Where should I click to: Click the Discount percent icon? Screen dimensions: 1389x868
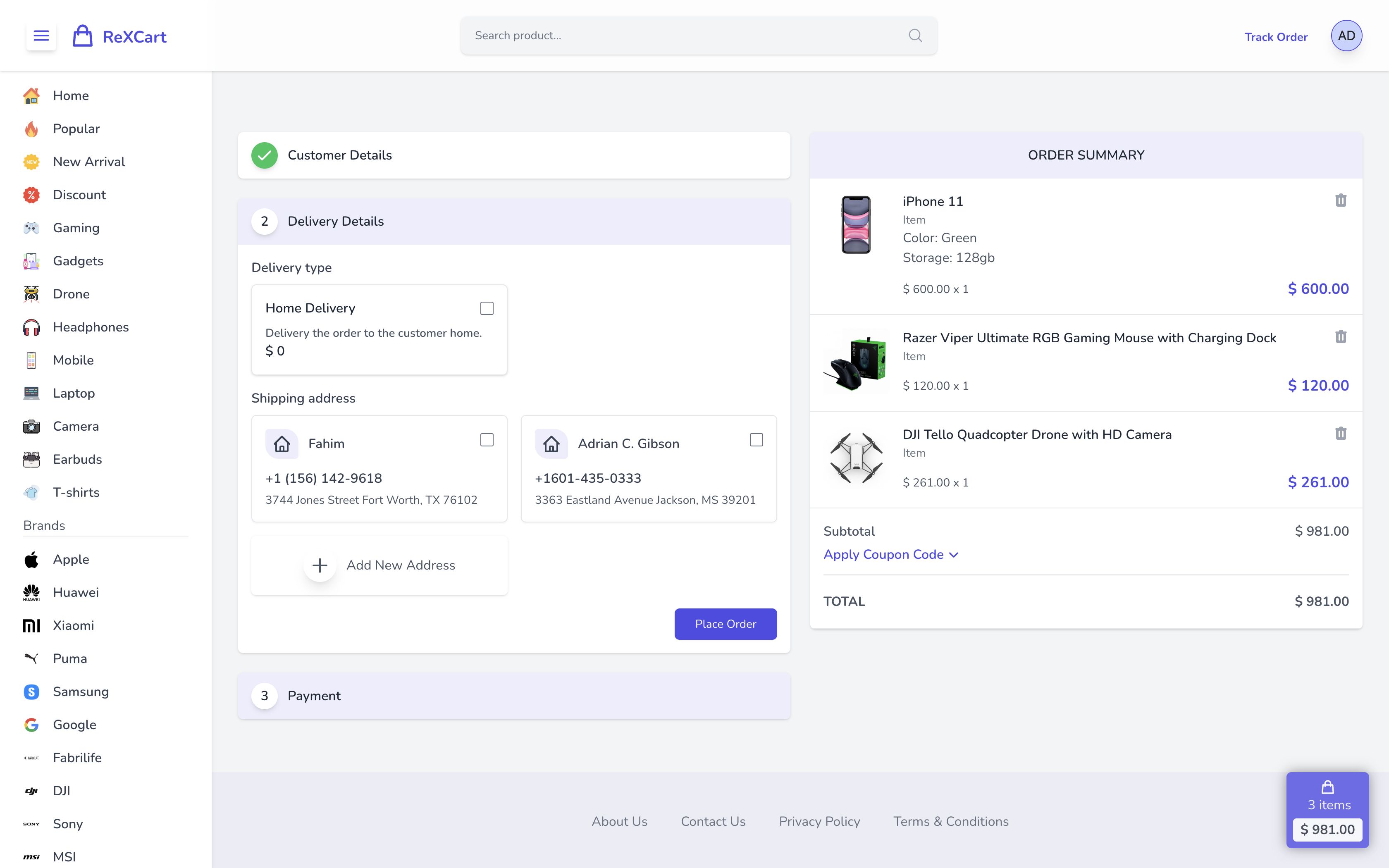pyautogui.click(x=31, y=195)
